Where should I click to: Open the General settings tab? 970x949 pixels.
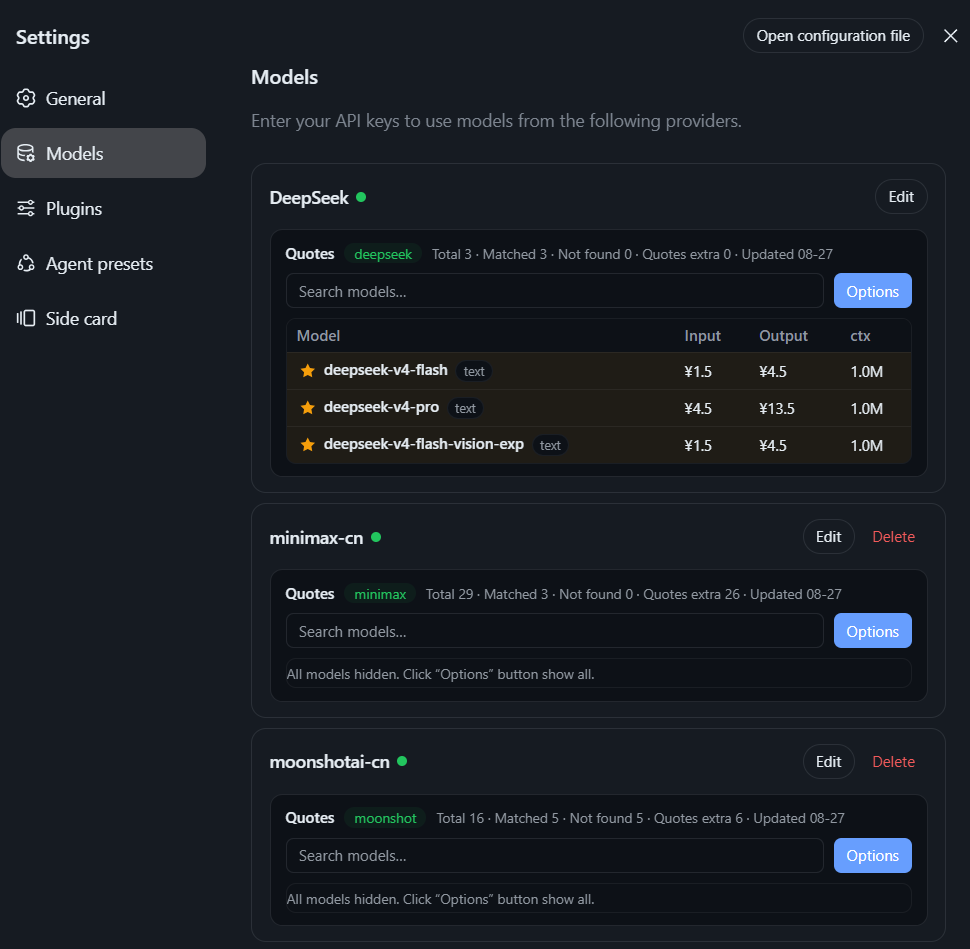pyautogui.click(x=103, y=98)
